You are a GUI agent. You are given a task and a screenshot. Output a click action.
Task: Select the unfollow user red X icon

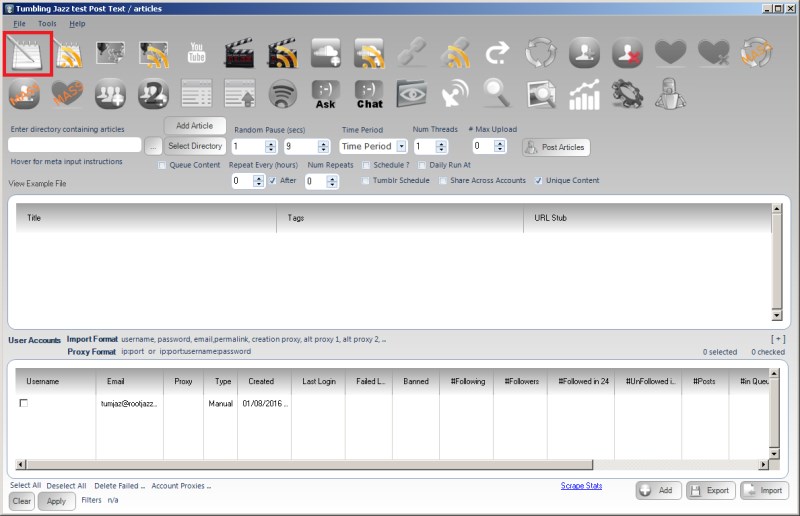point(627,53)
